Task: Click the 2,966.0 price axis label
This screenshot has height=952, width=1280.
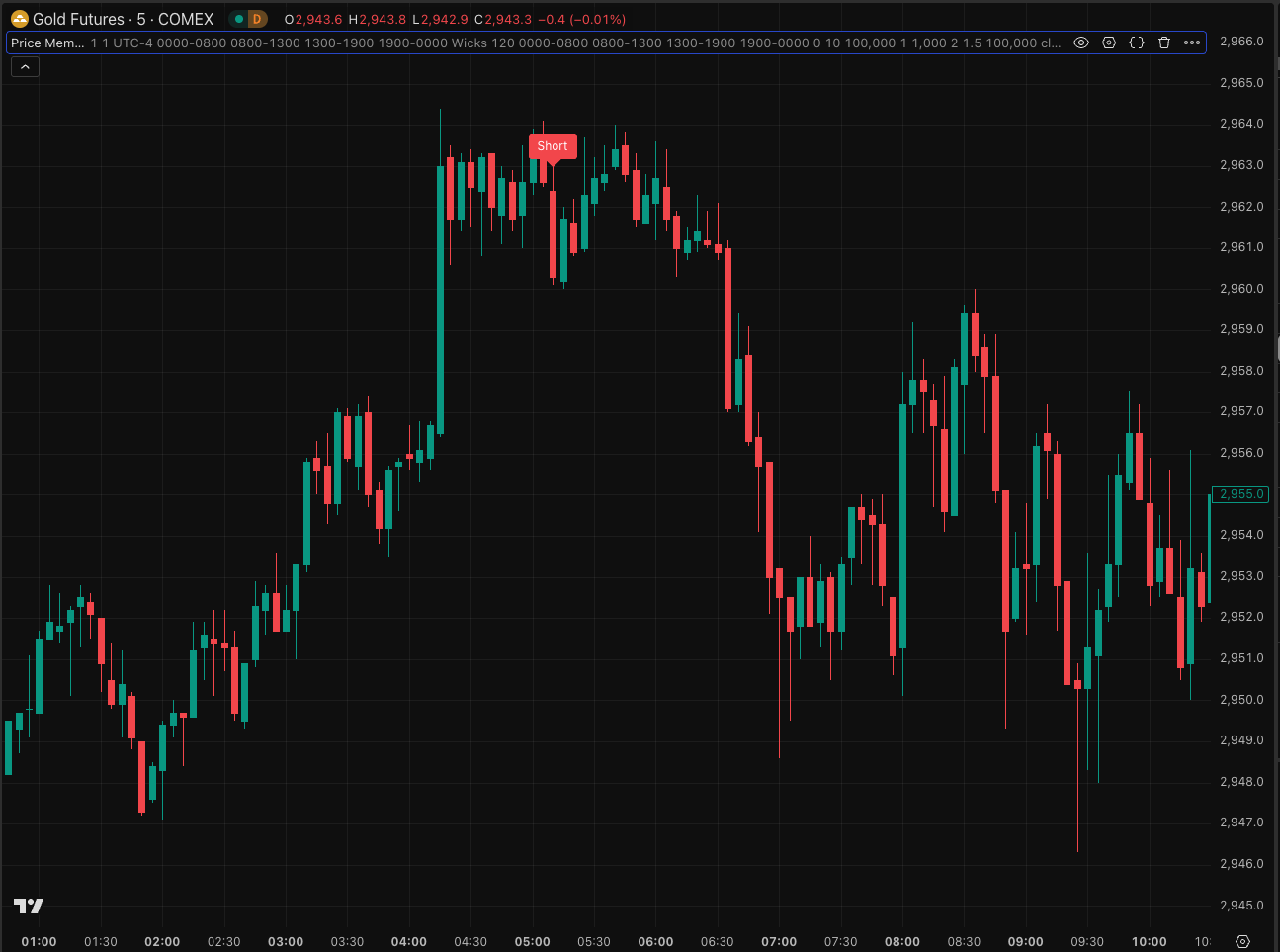Action: [1241, 42]
